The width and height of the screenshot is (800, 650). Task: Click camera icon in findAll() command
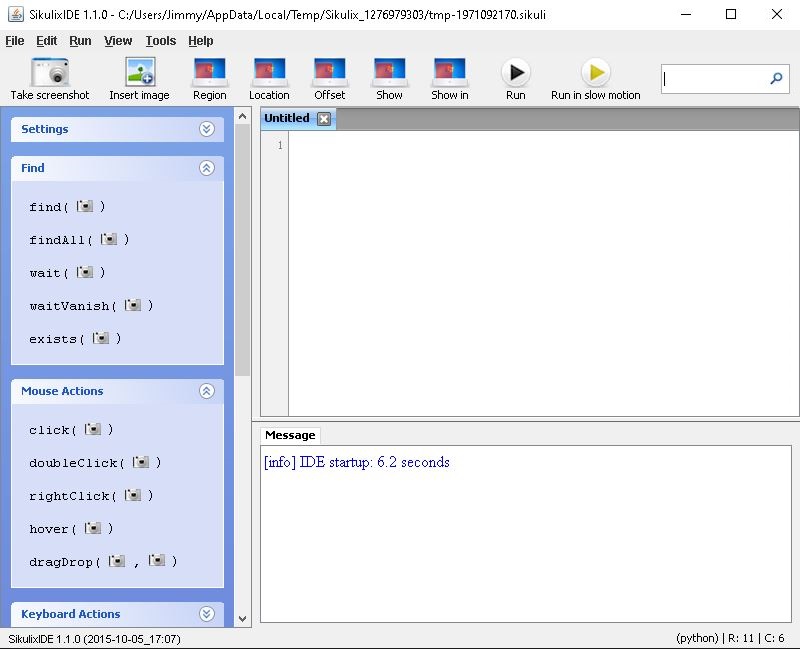coord(109,239)
